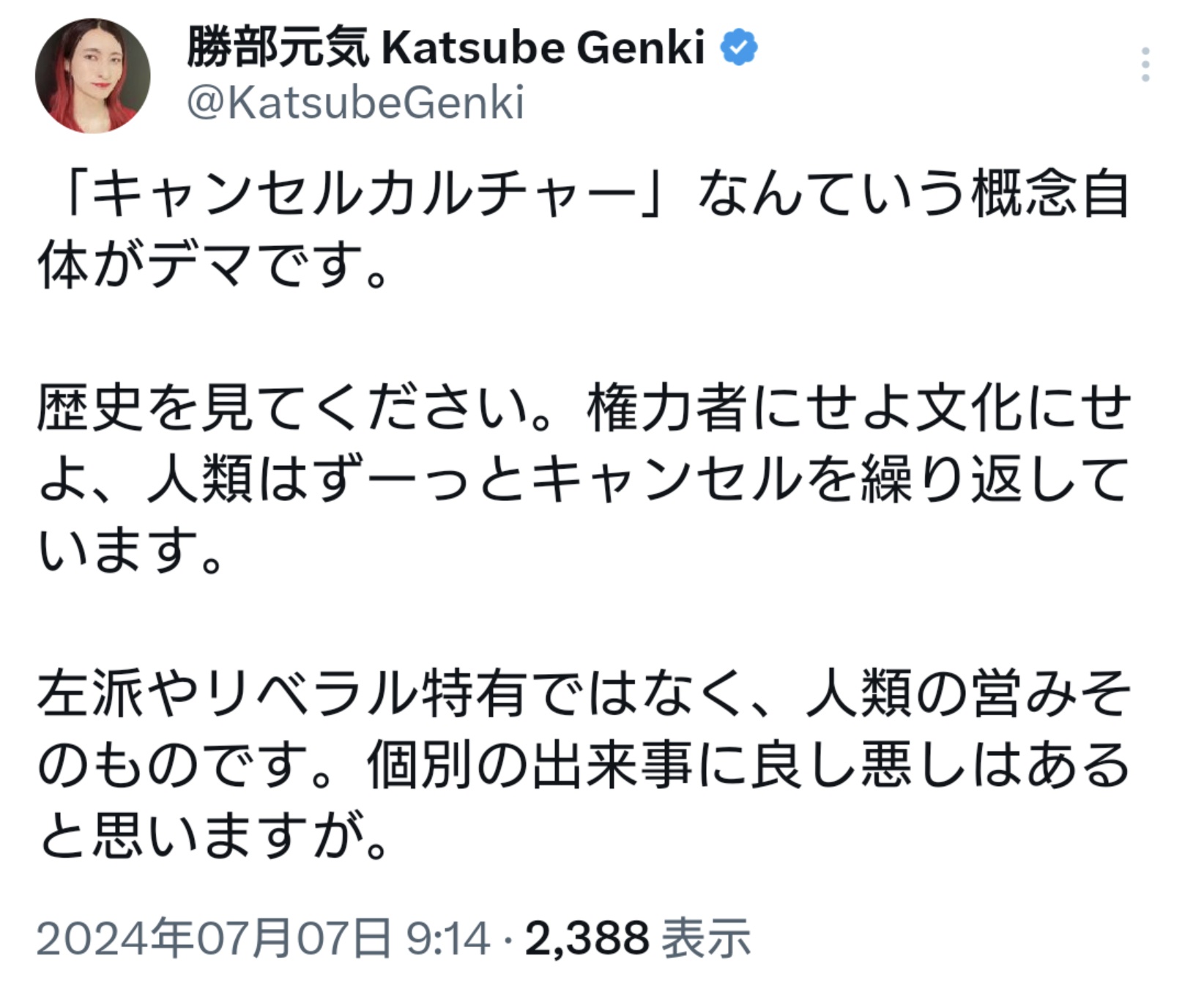Open the @KatsubeGenki handle link
Viewport: 1204px width, 986px height.
pos(355,103)
